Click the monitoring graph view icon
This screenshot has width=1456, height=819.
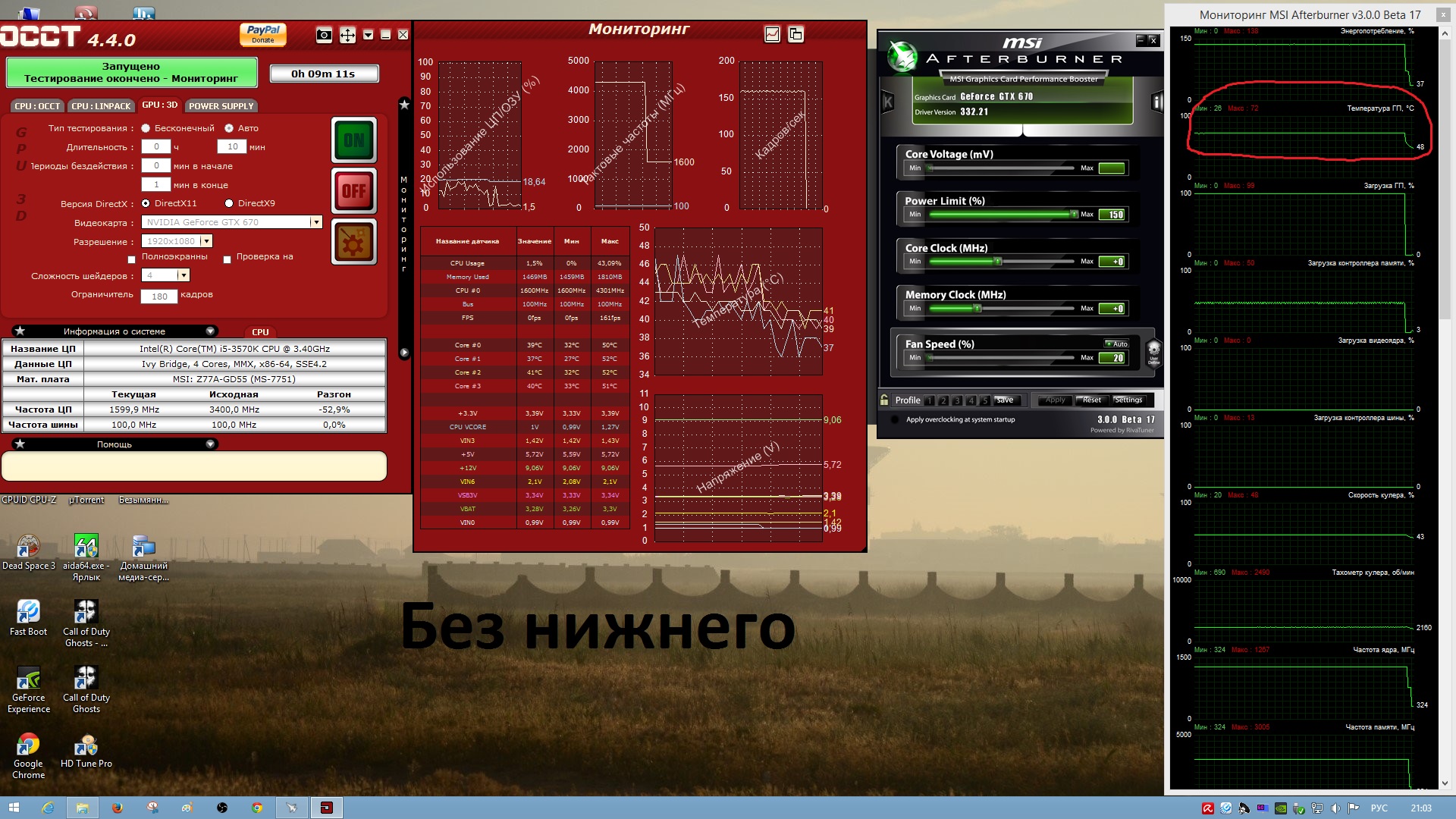point(772,34)
